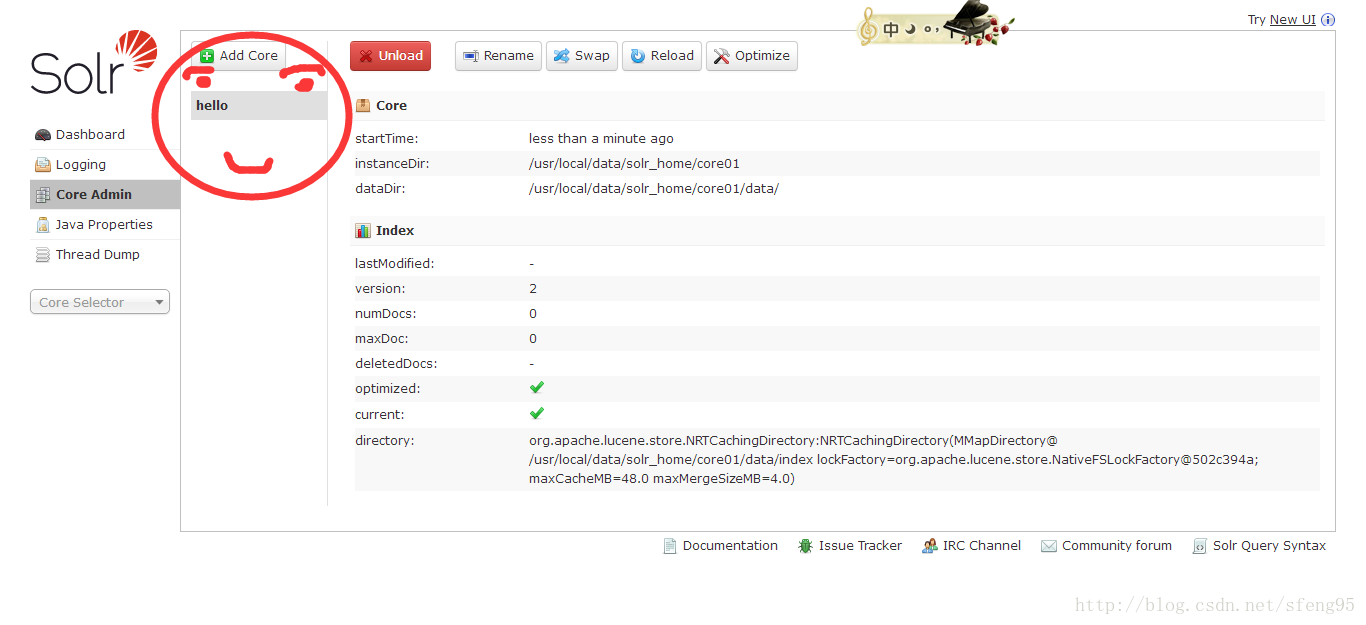The height and width of the screenshot is (625, 1366).
Task: Open Java Properties page
Action: [x=104, y=225]
